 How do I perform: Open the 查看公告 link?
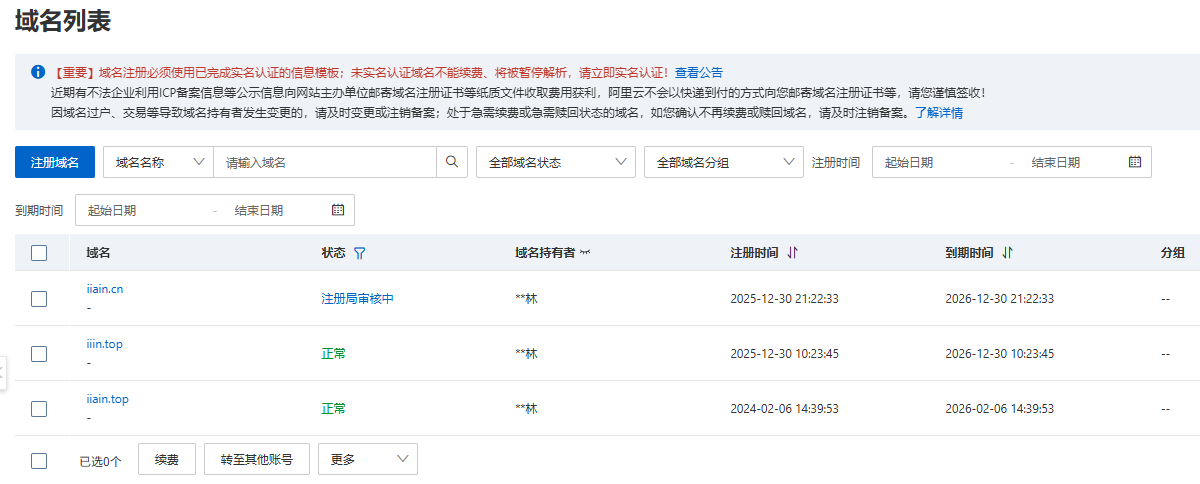pos(698,72)
